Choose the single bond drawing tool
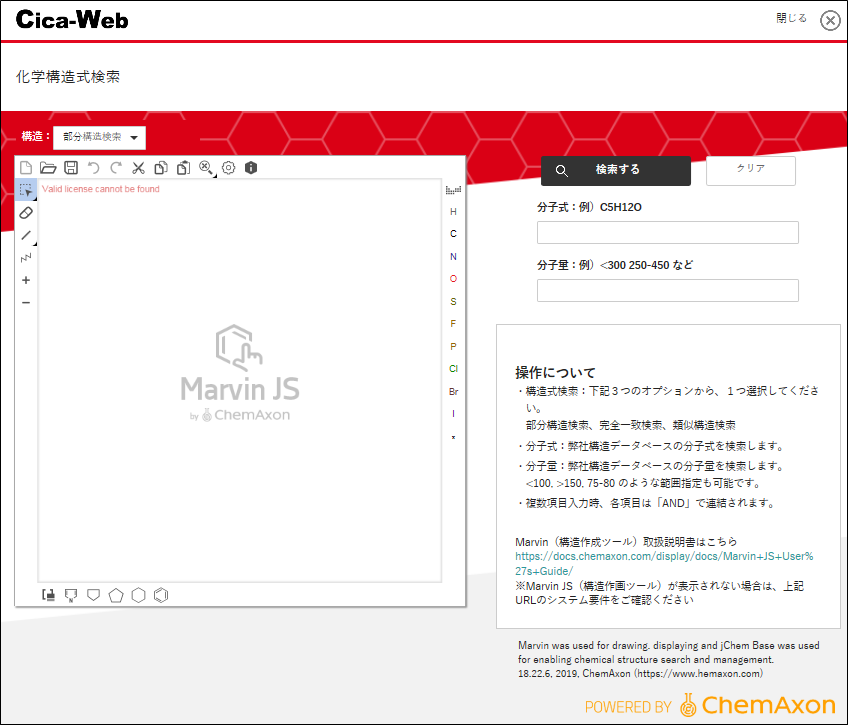The image size is (848, 725). point(26,235)
